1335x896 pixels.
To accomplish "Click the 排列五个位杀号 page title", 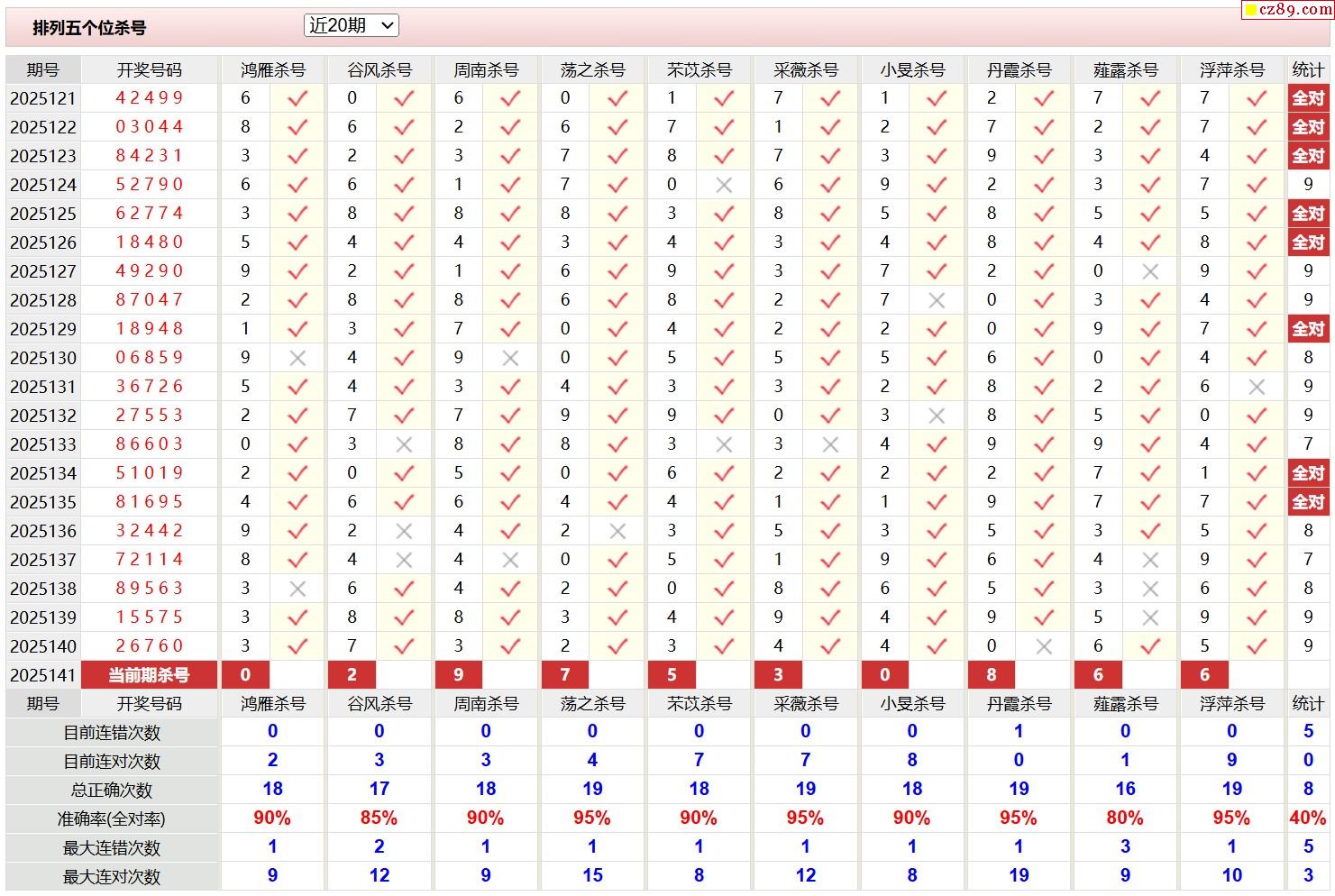I will [89, 28].
